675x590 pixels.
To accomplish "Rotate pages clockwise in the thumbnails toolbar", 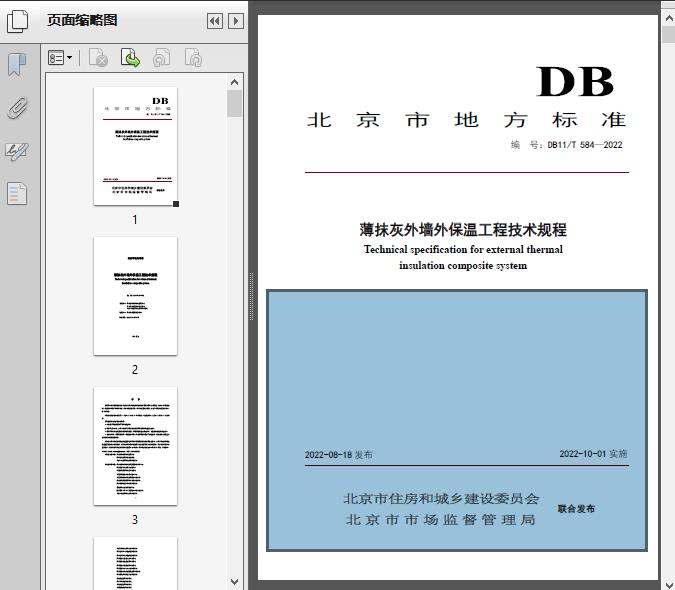I will tap(193, 59).
